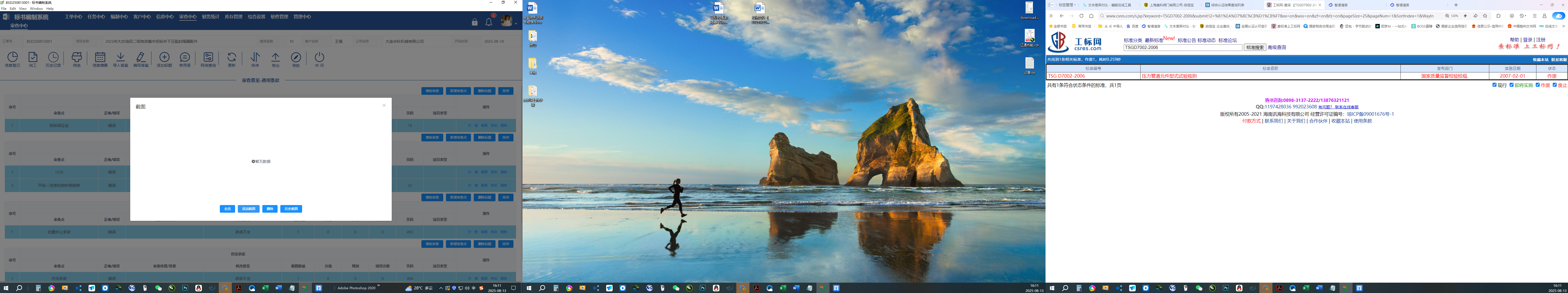Open the 付款方式 footer link
Screen dimensions: 1568x293
click(1251, 121)
